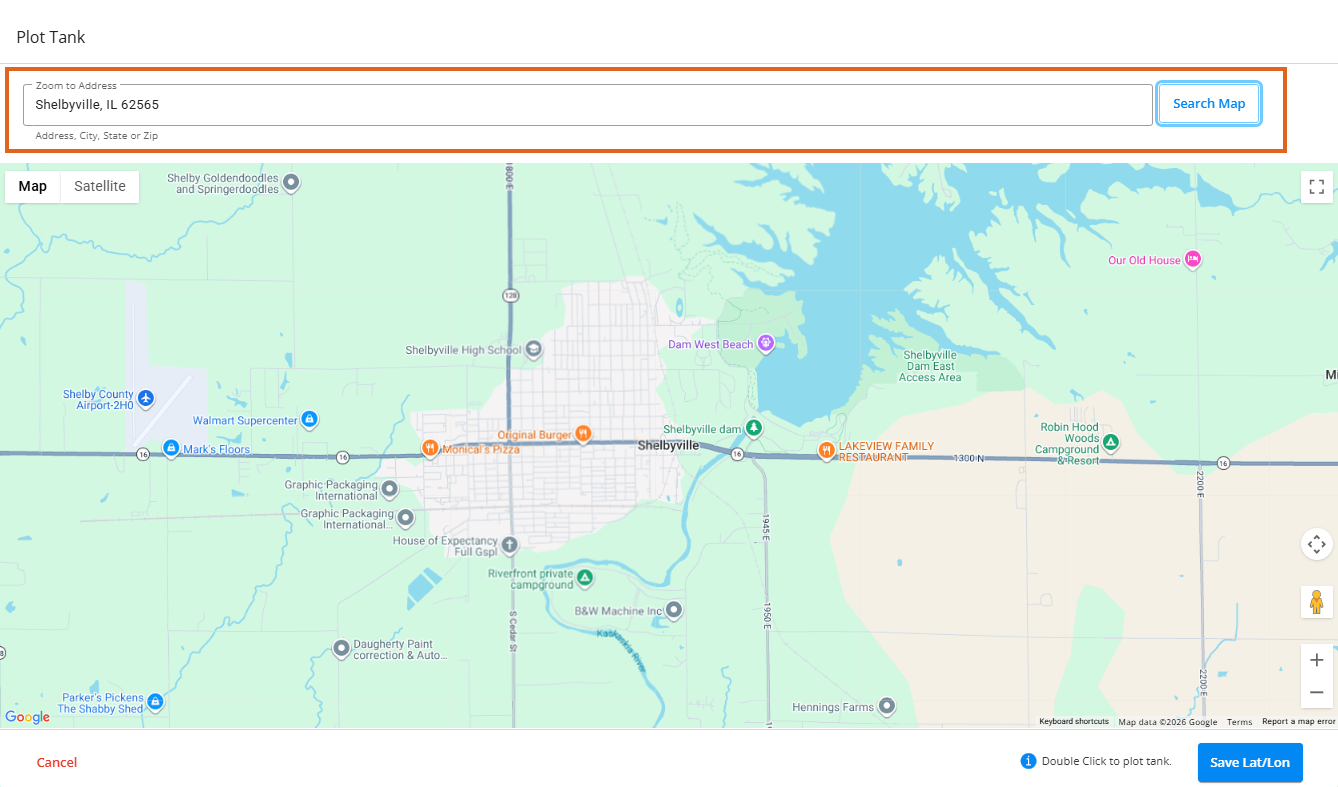
Task: Click the Shelbyville dam park pin
Action: click(754, 429)
